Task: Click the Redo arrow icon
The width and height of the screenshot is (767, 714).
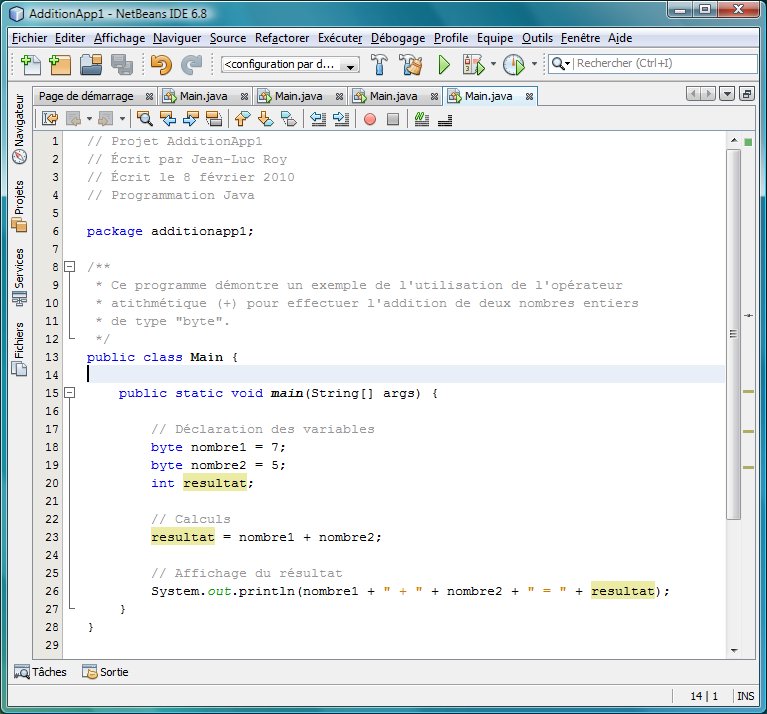Action: click(x=192, y=65)
